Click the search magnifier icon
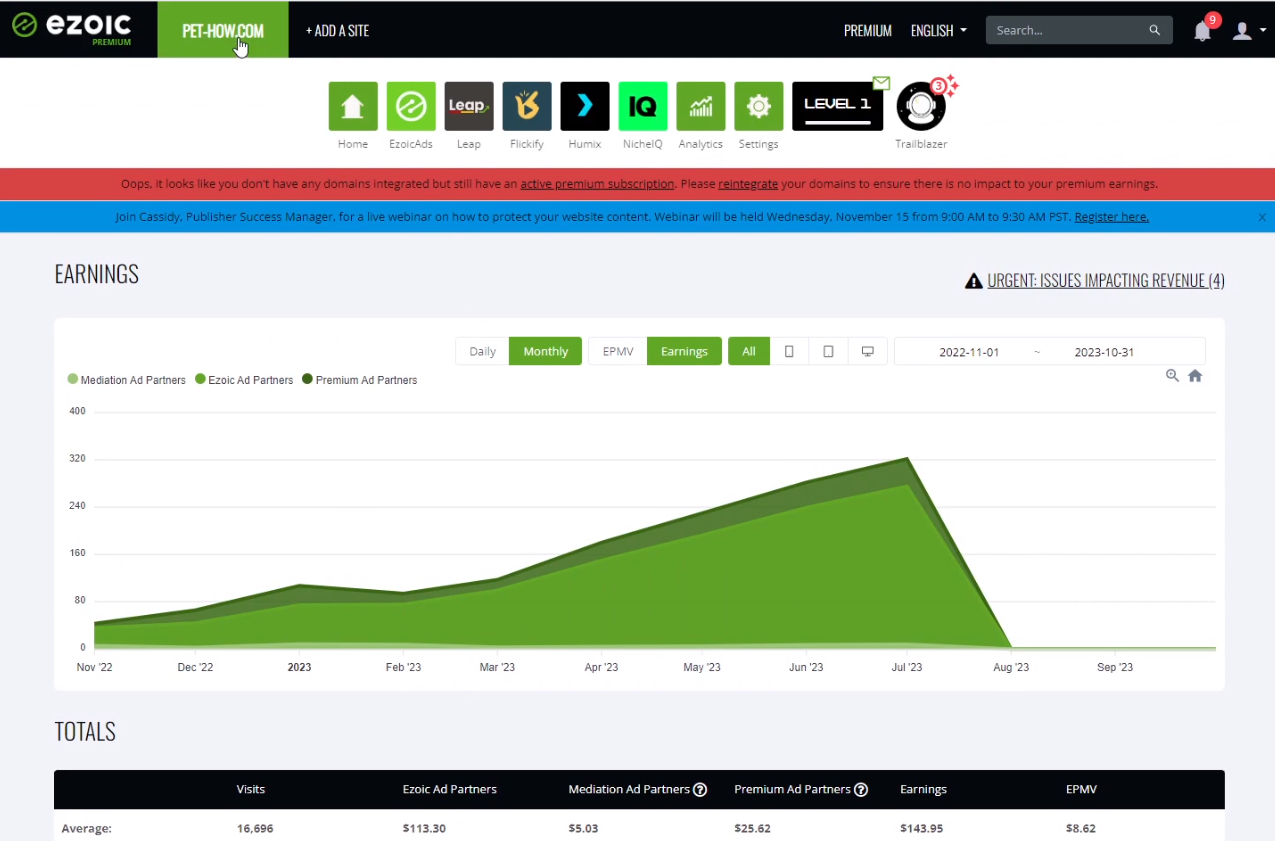1275x841 pixels. [x=1155, y=30]
